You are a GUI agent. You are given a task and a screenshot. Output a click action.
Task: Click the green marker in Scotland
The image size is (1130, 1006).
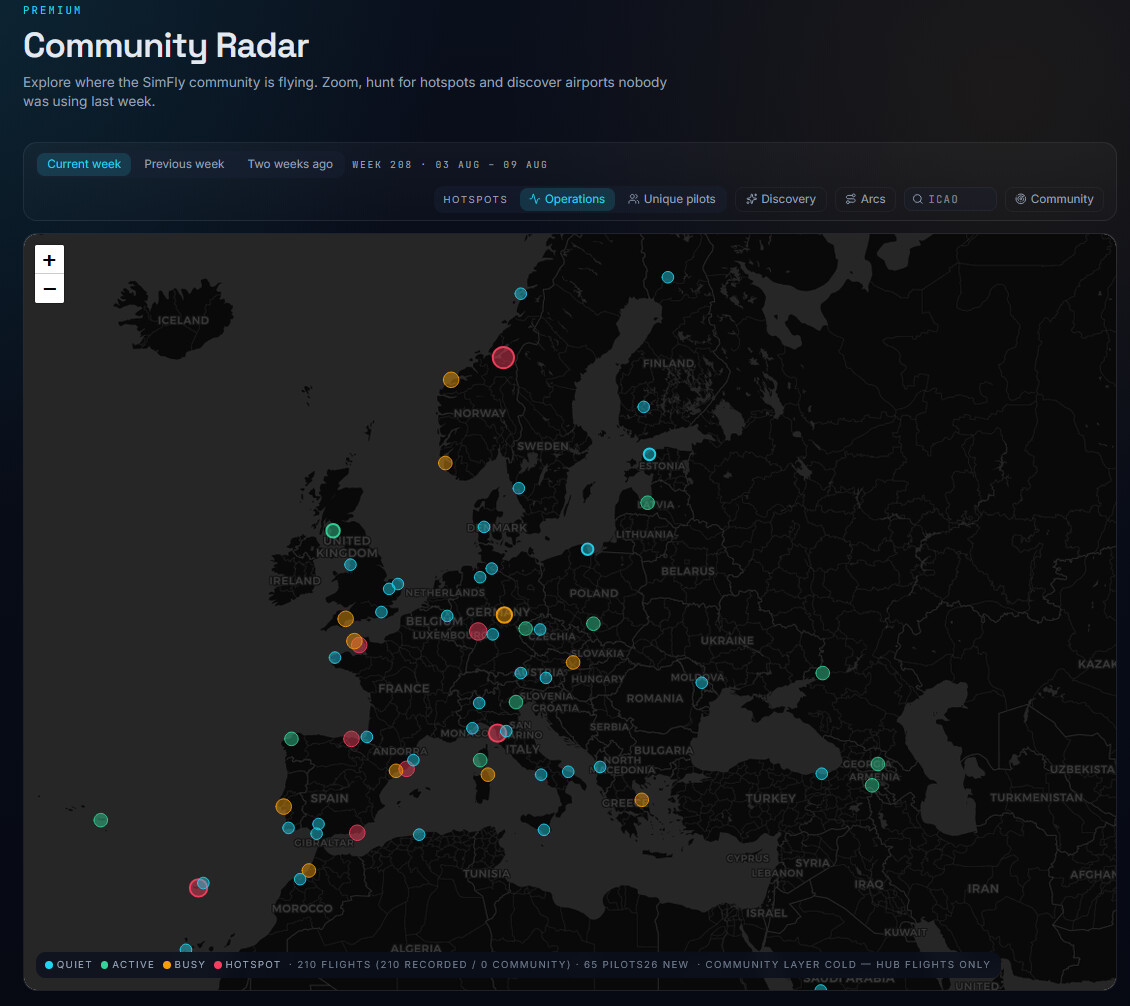333,531
